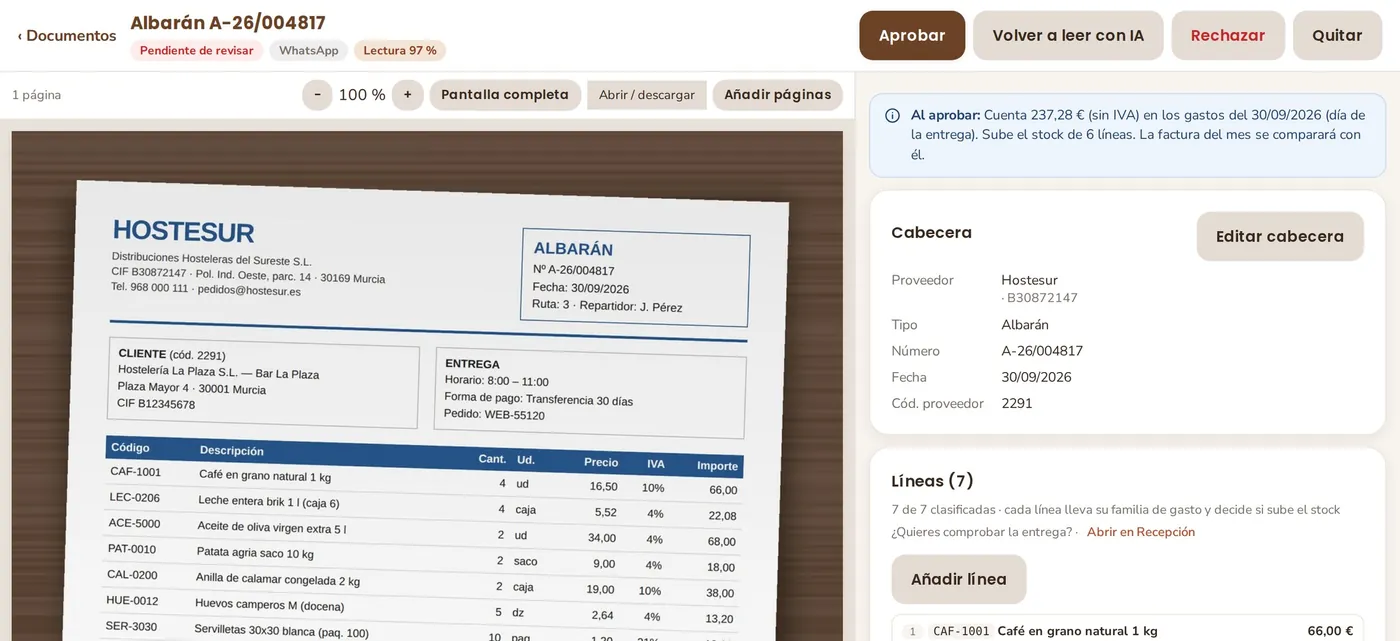Select line 1 'Café en grano natural 1 kg'

click(x=1127, y=630)
